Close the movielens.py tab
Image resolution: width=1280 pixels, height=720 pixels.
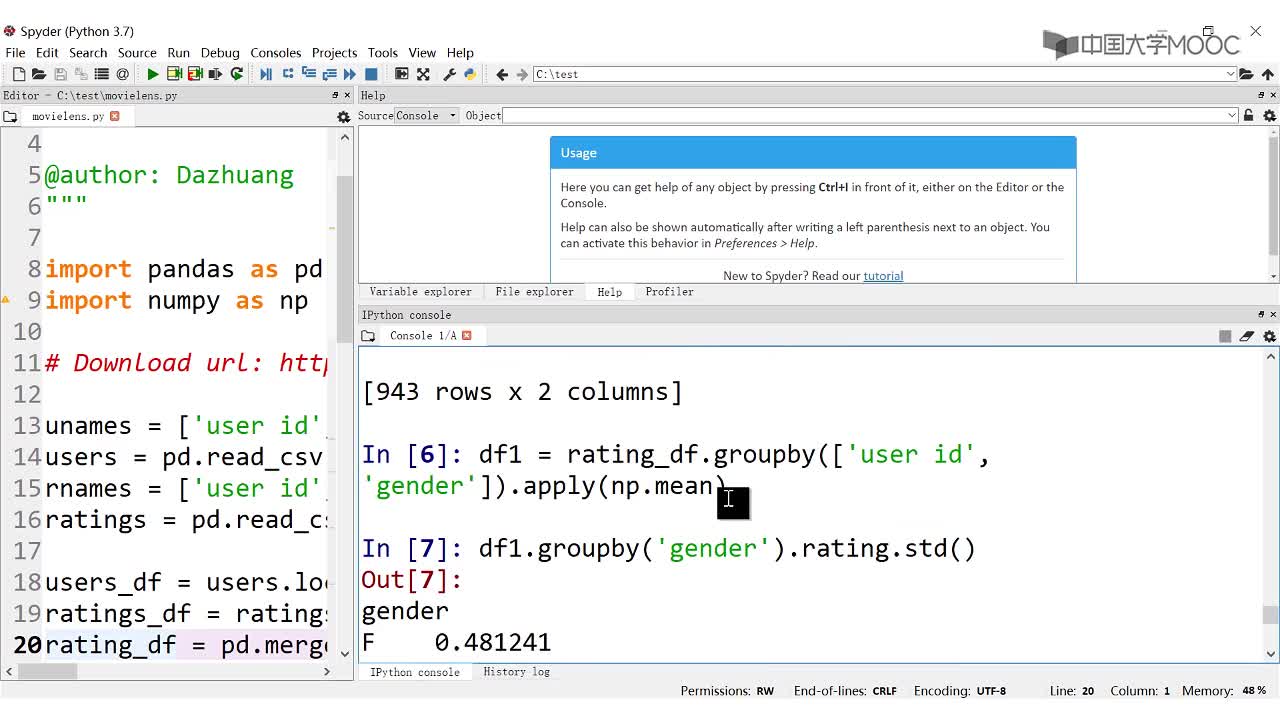pos(114,116)
